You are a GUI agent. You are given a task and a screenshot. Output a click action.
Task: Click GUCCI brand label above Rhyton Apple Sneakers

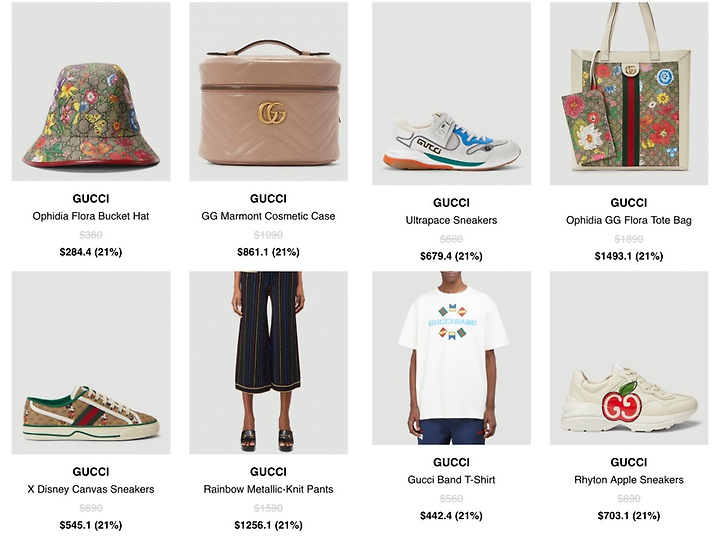pos(629,463)
